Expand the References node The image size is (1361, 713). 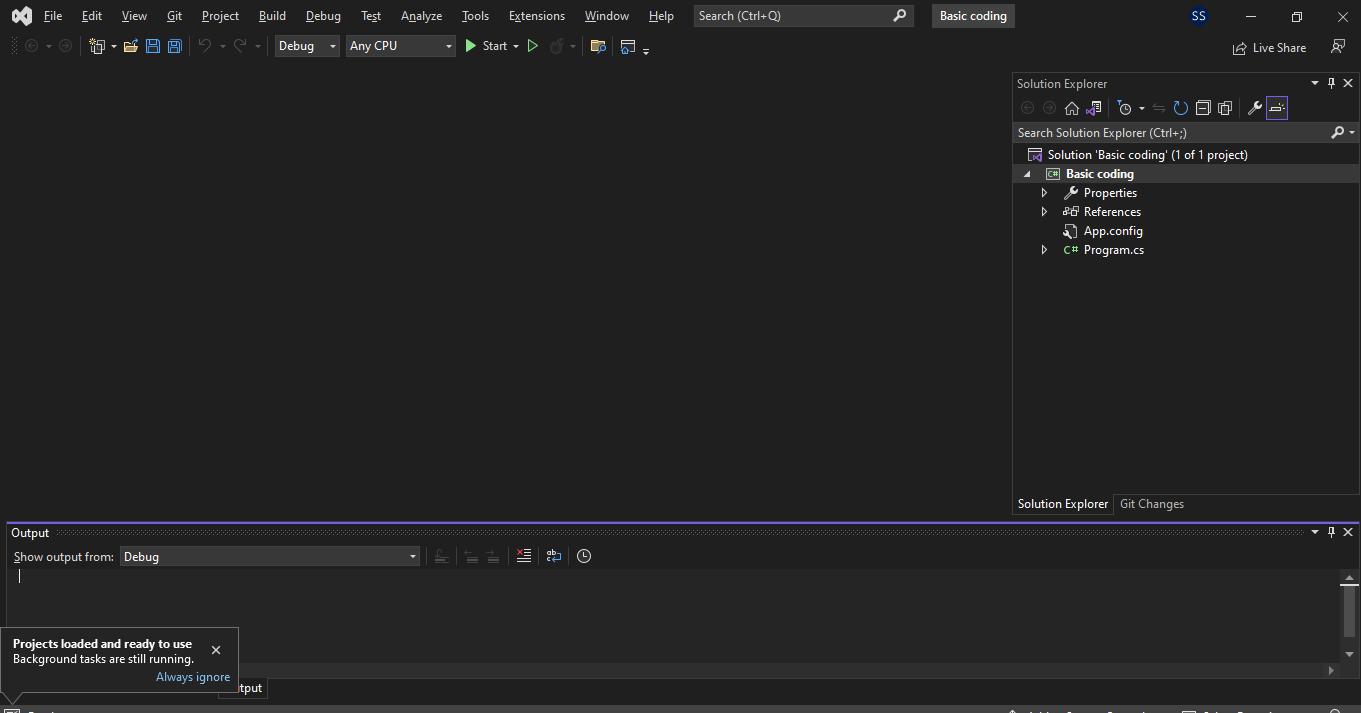(1044, 212)
